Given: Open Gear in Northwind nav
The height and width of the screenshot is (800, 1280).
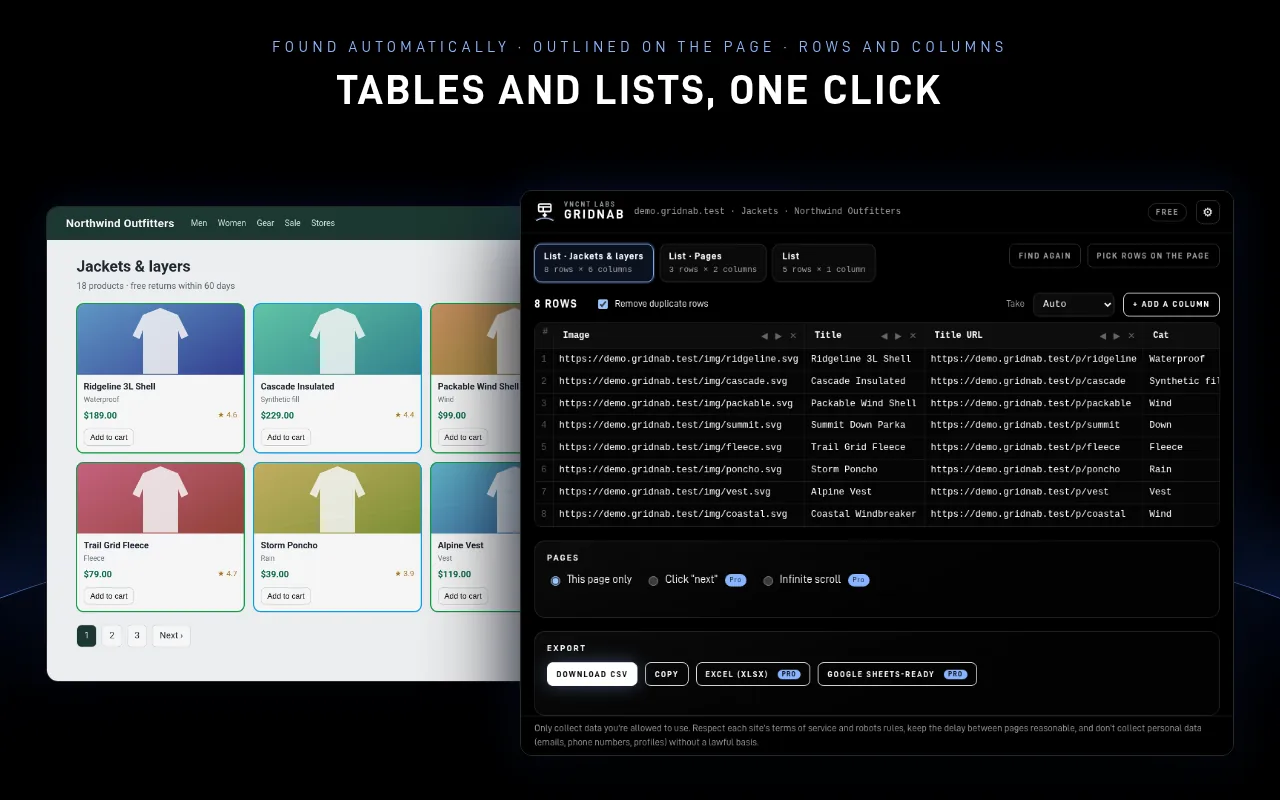Looking at the screenshot, I should 265,223.
